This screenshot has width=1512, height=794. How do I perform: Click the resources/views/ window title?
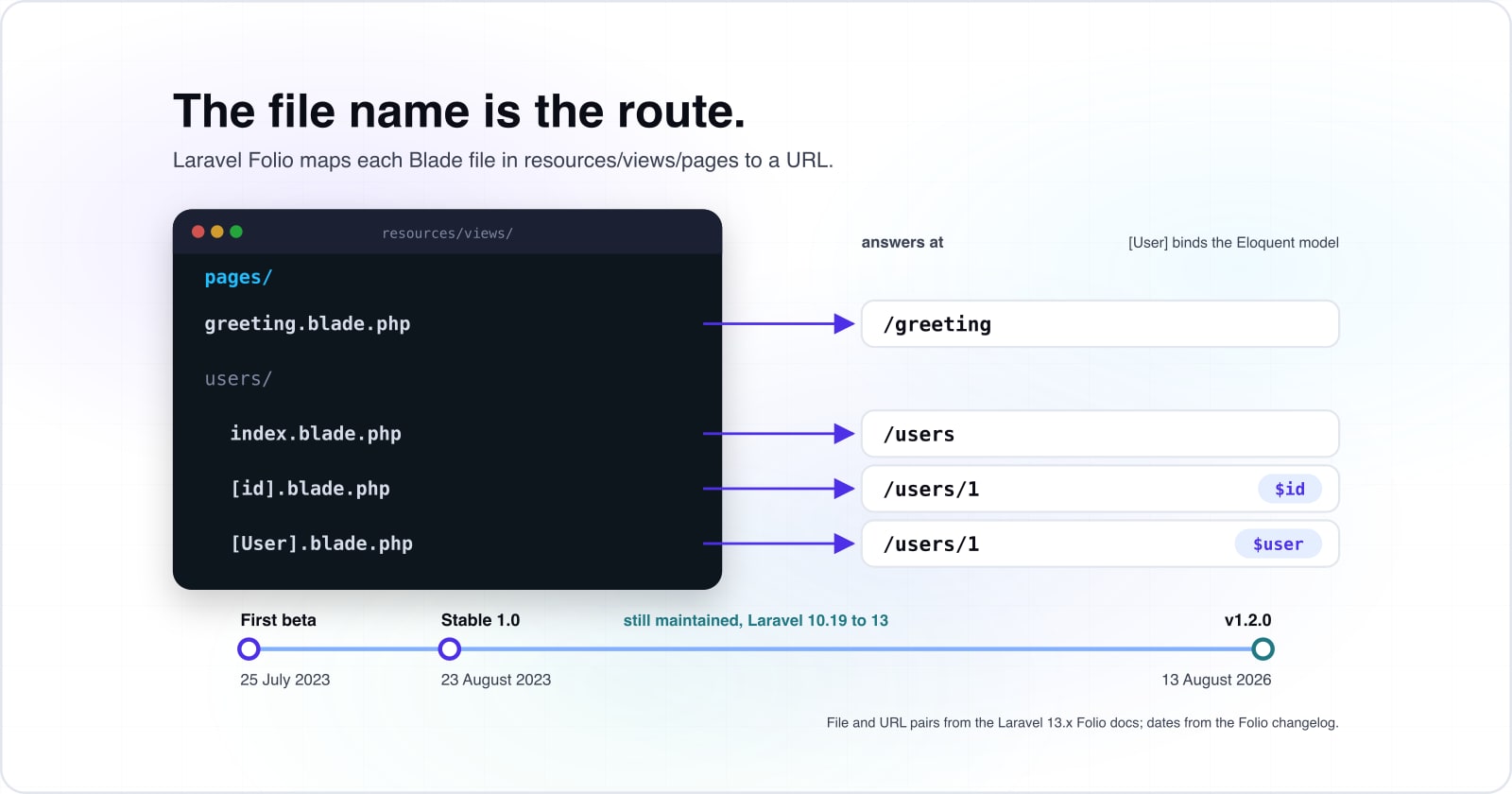(x=447, y=233)
